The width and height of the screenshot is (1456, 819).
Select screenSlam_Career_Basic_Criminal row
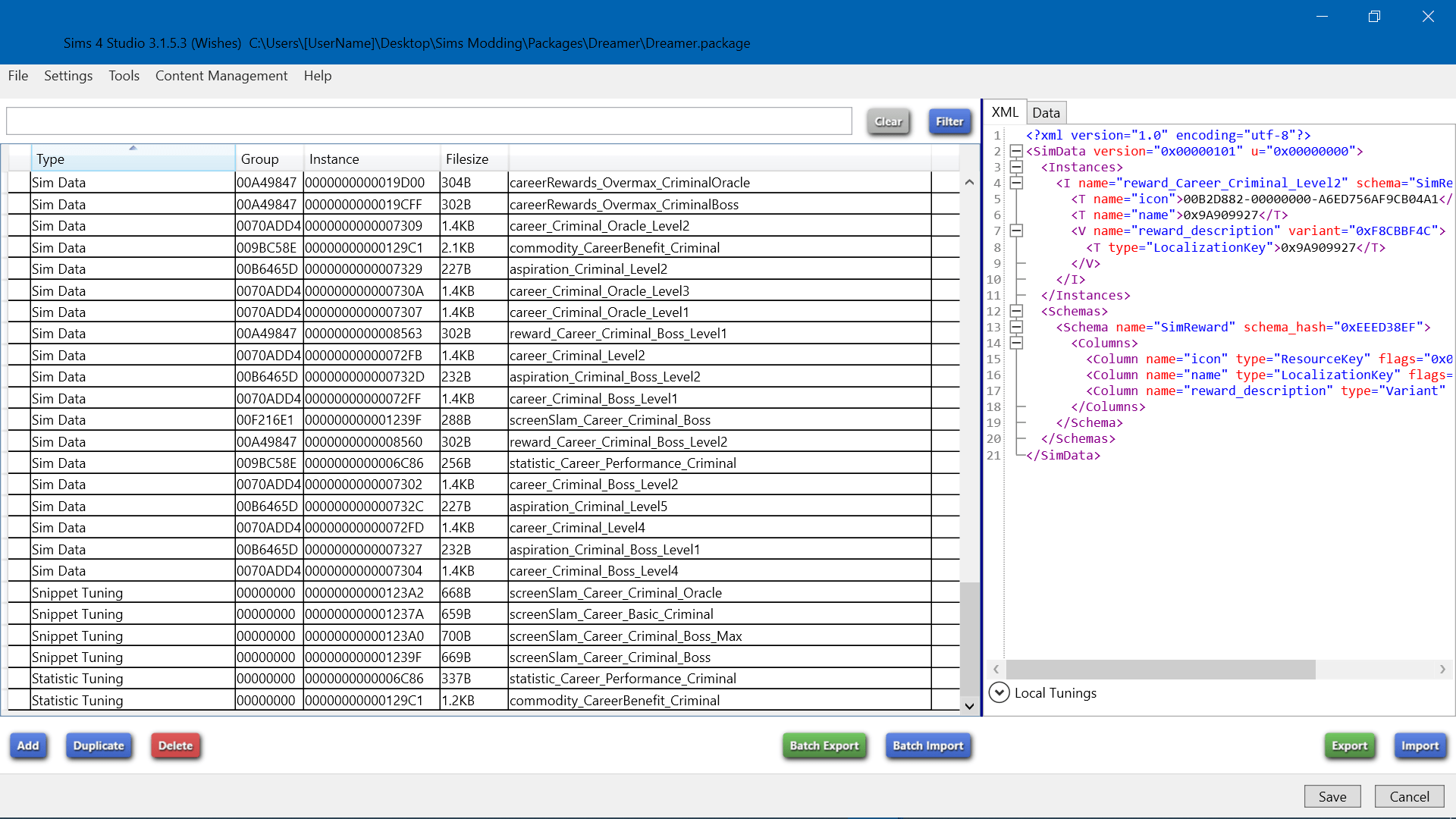pos(484,613)
